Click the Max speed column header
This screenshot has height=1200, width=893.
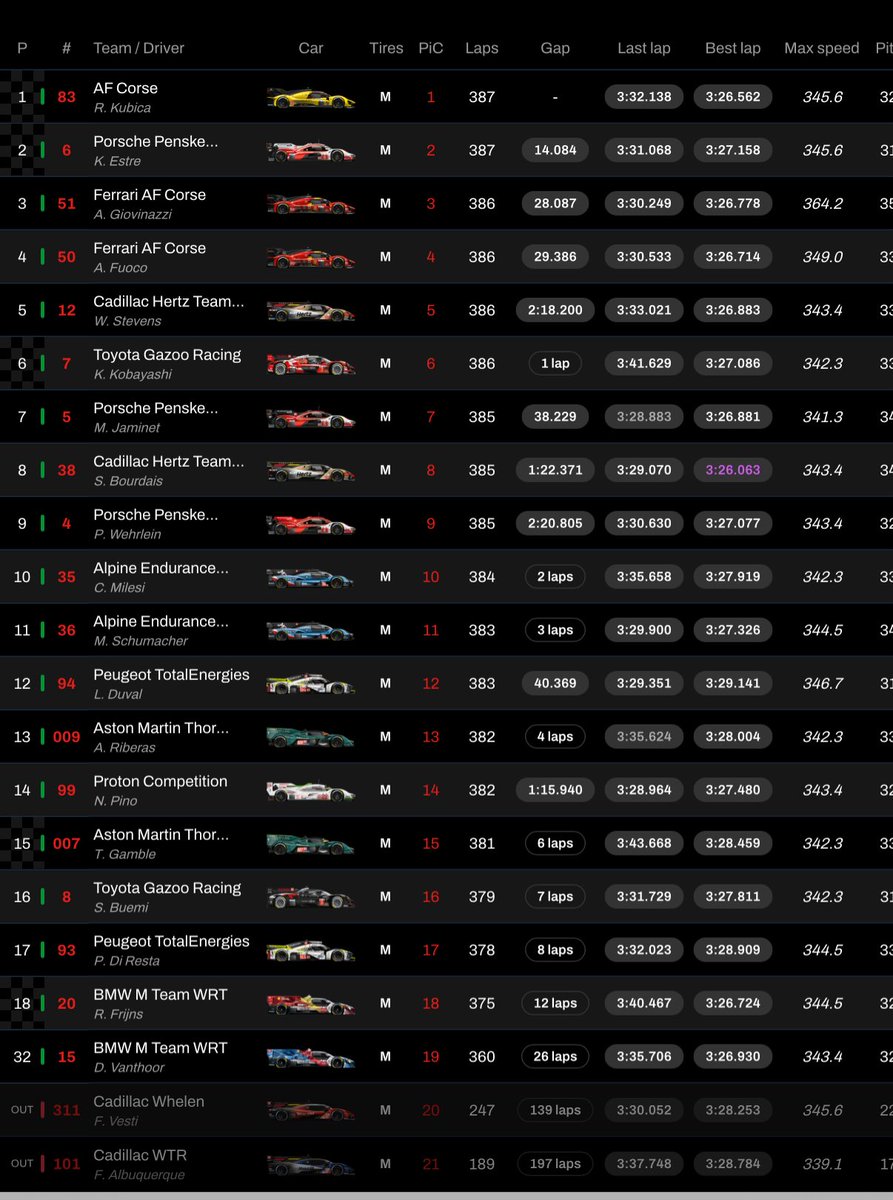pyautogui.click(x=822, y=48)
